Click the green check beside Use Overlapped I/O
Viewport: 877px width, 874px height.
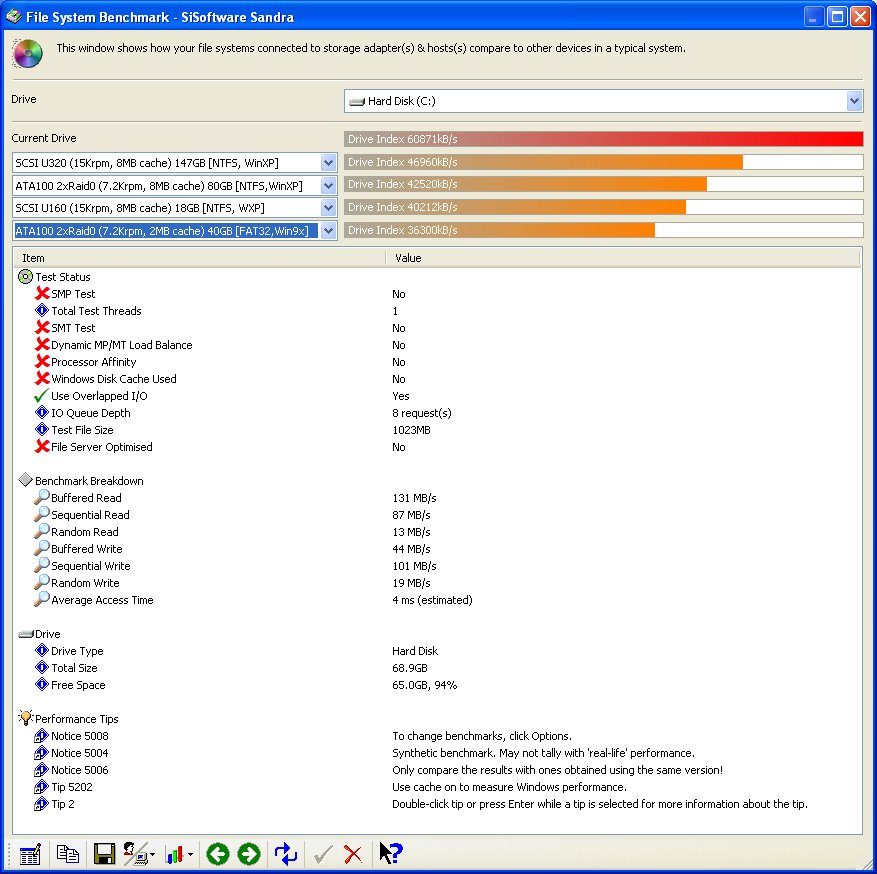41,396
